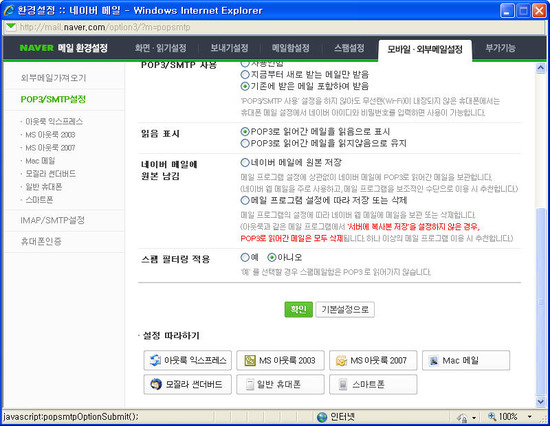Click the 기본설정으로 button
This screenshot has width=550, height=426.
pyautogui.click(x=345, y=309)
